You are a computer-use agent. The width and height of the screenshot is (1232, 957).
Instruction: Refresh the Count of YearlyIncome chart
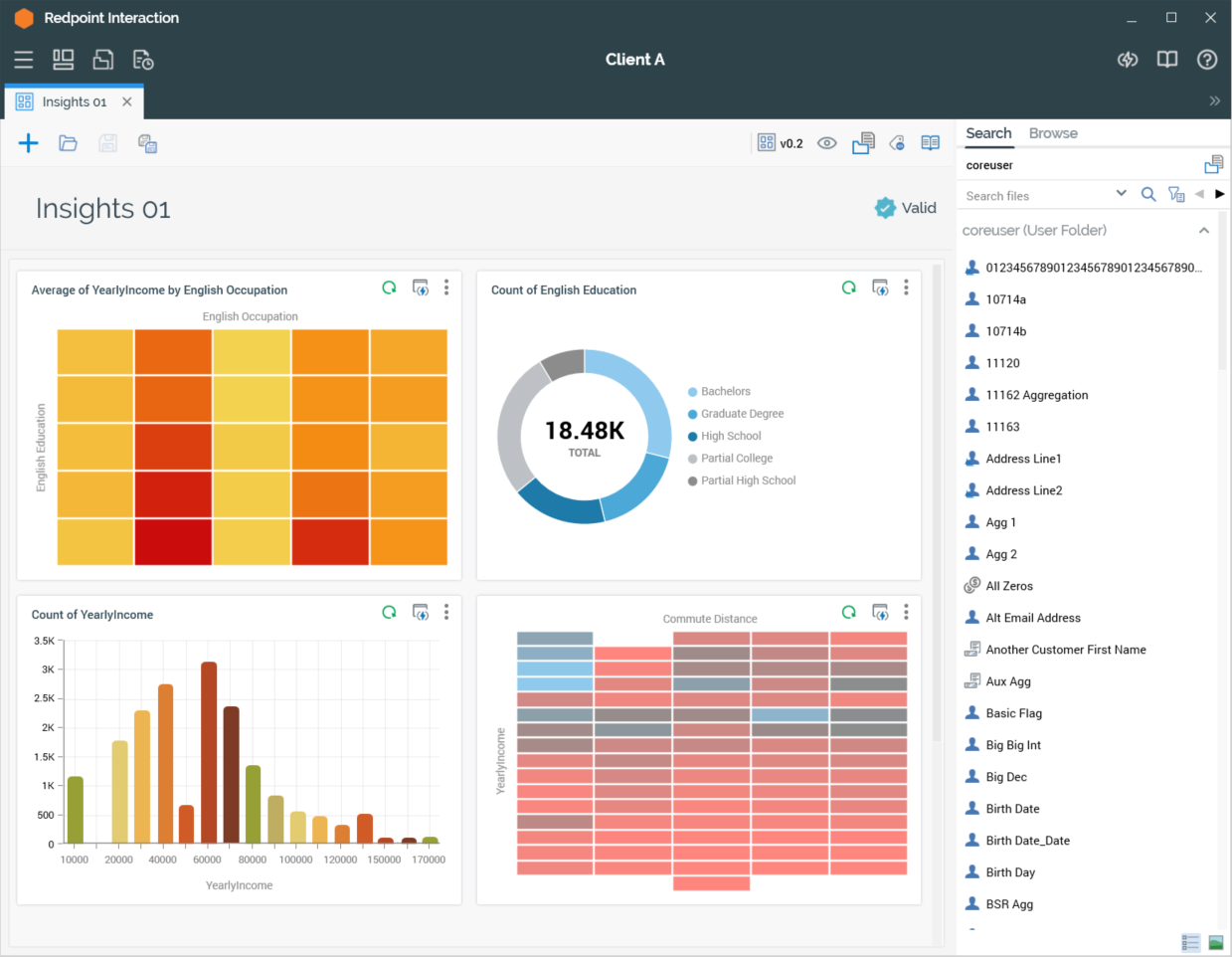tap(389, 612)
